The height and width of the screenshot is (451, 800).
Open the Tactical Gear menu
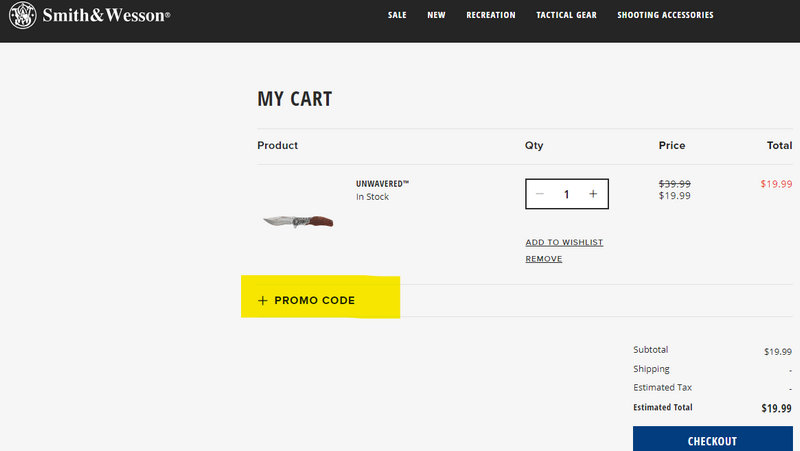click(x=566, y=16)
